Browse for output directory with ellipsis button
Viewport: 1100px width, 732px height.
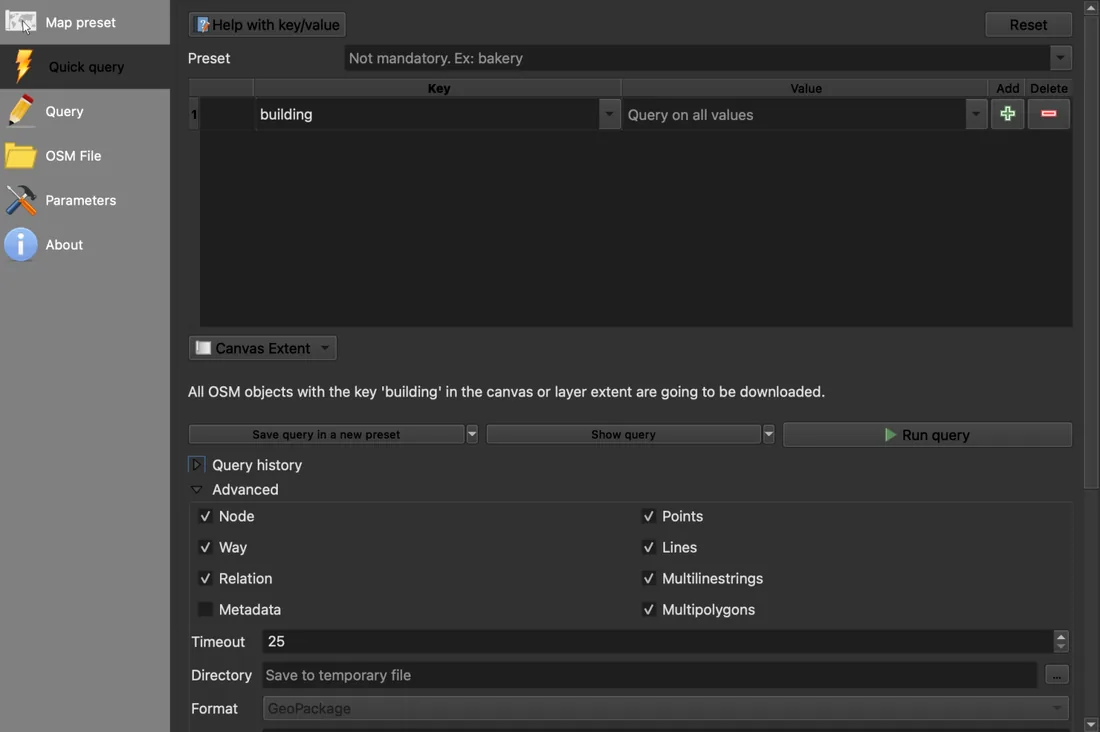pos(1057,675)
